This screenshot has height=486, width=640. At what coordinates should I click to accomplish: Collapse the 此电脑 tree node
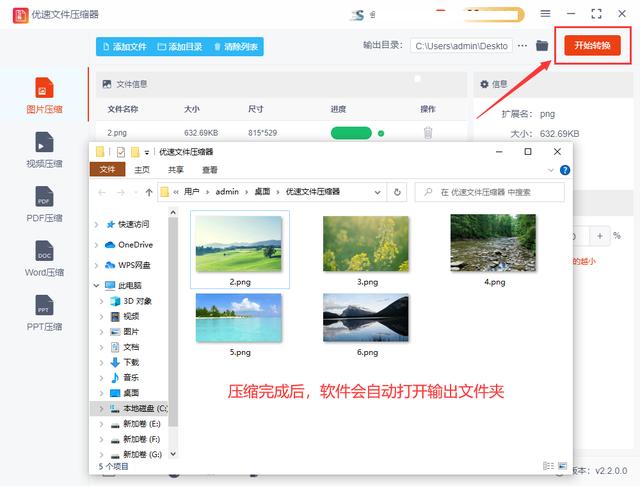coord(96,286)
